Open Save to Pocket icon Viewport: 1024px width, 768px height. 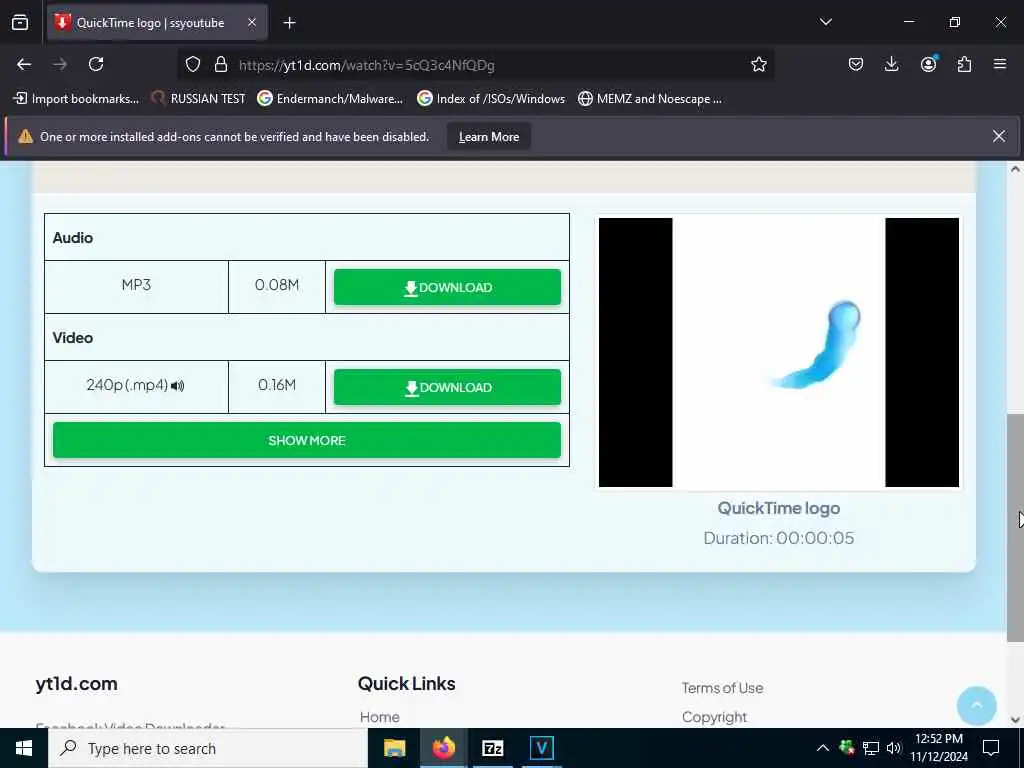point(856,64)
